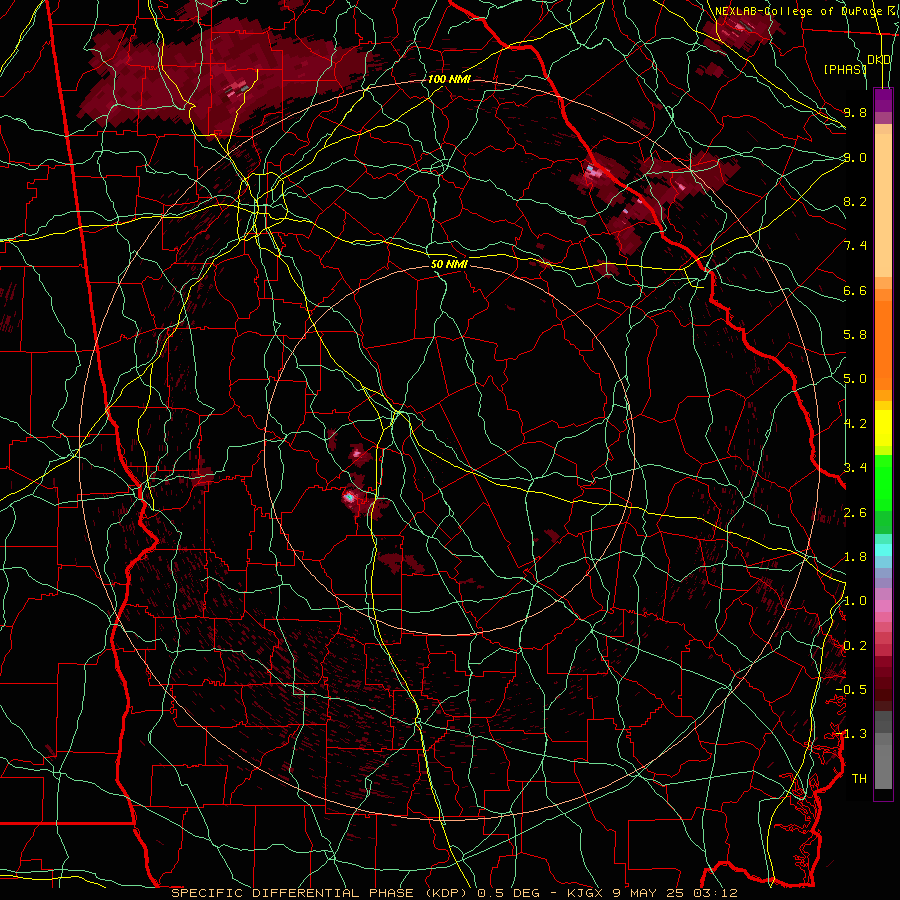Image resolution: width=900 pixels, height=900 pixels.
Task: Click the 2.6 value on the color scale
Action: tap(855, 512)
